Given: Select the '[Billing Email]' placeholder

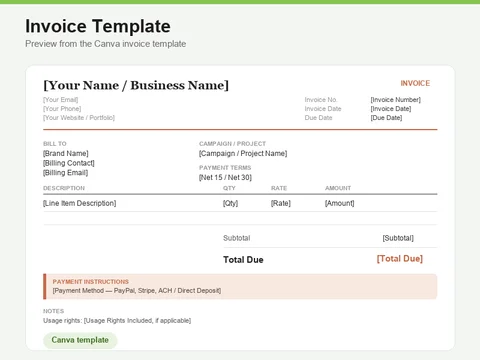Looking at the screenshot, I should [x=65, y=173].
